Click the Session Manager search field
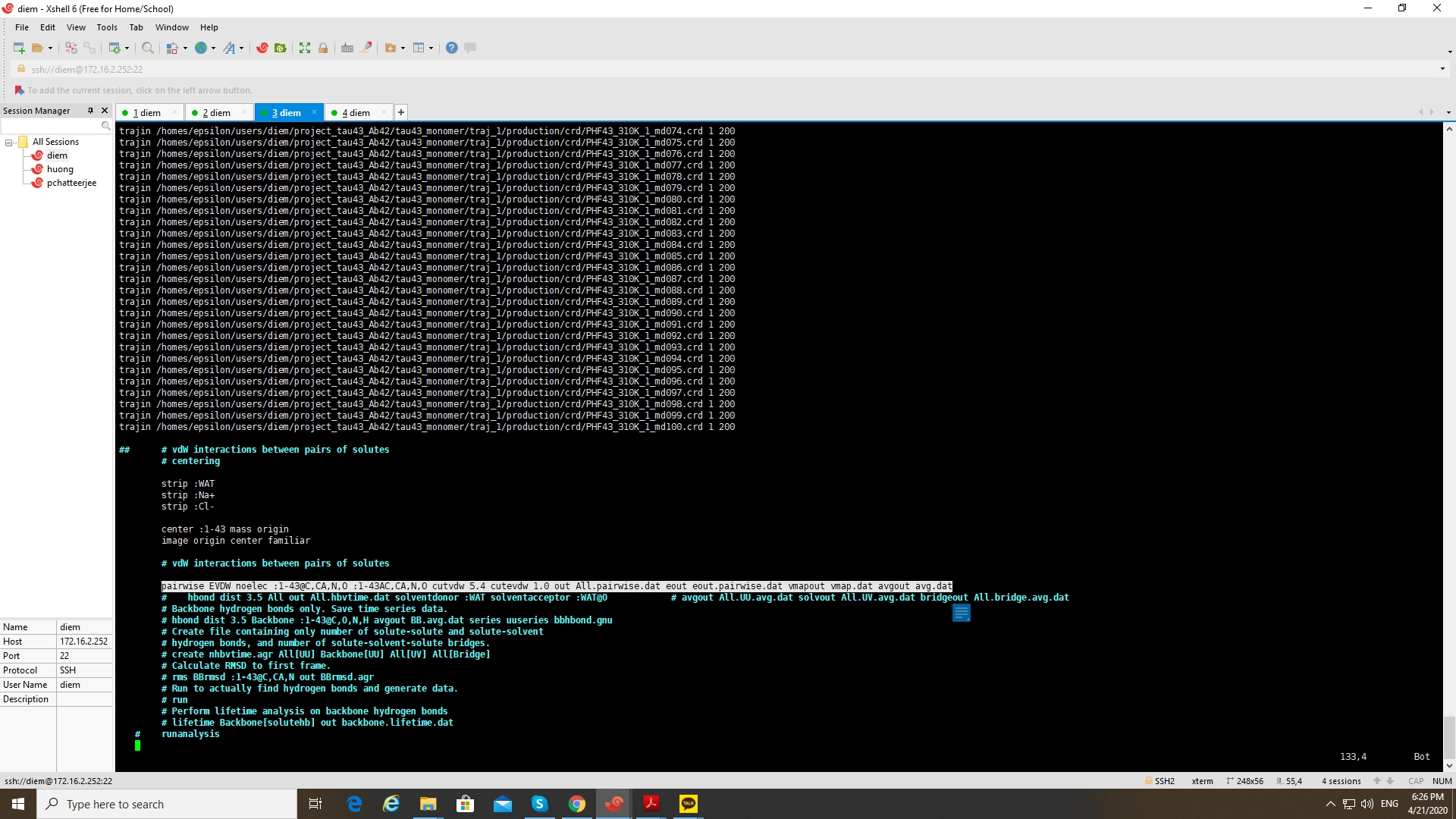1456x819 pixels. tap(50, 126)
